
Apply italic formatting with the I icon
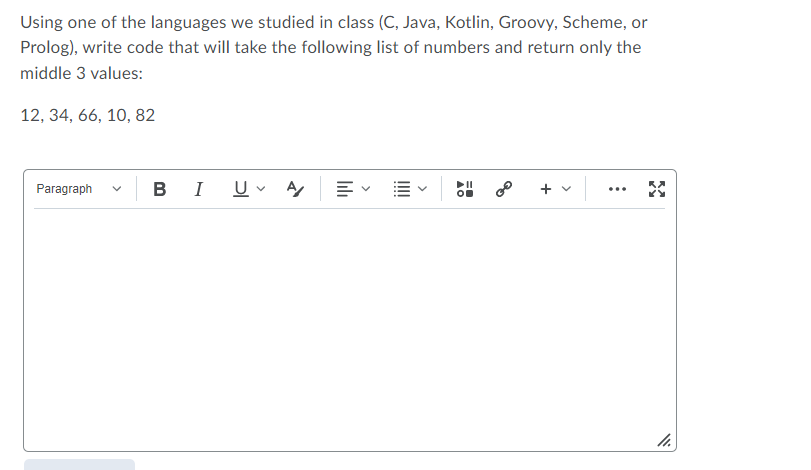point(199,189)
